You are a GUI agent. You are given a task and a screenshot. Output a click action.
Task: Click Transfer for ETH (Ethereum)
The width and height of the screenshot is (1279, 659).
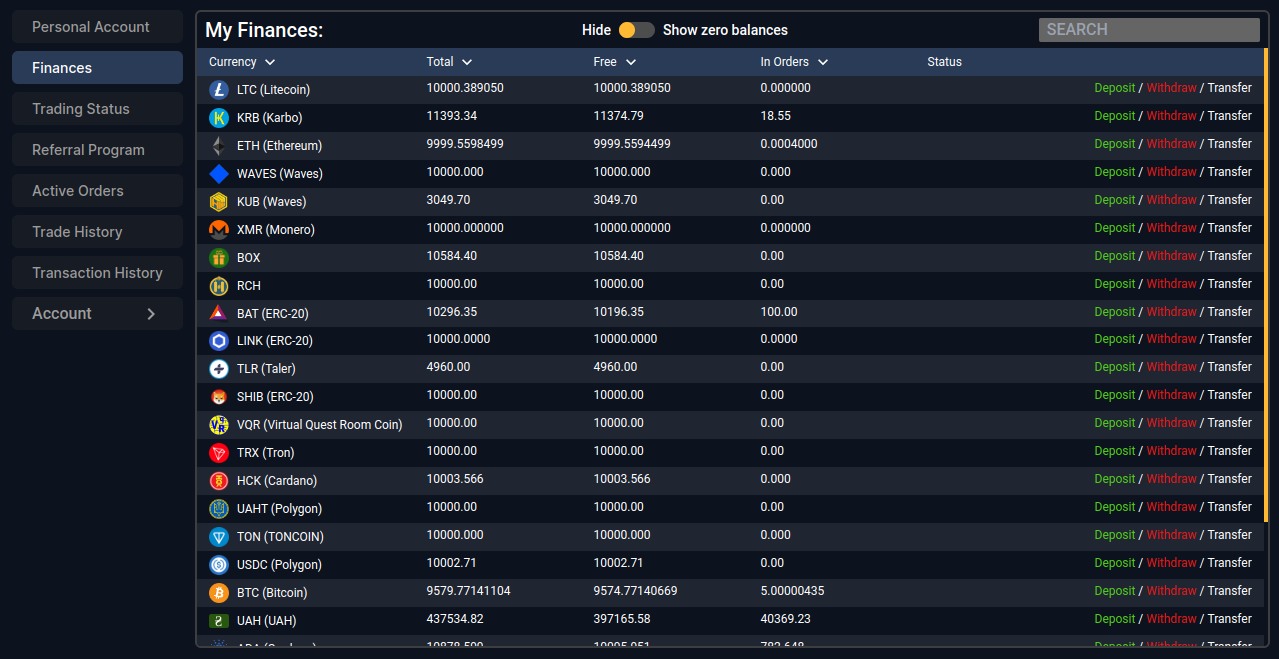click(x=1229, y=144)
